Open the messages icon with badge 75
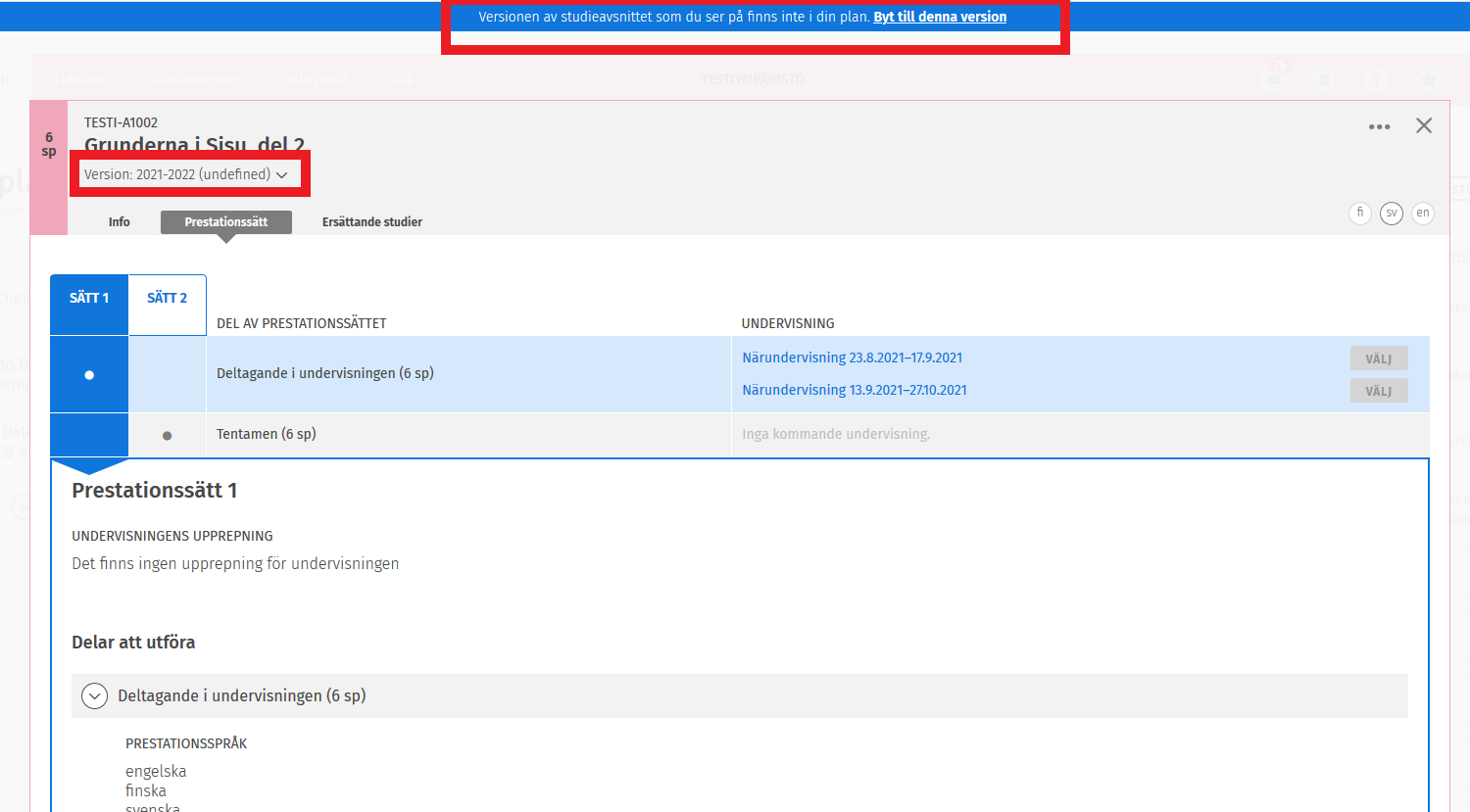 [x=1273, y=78]
